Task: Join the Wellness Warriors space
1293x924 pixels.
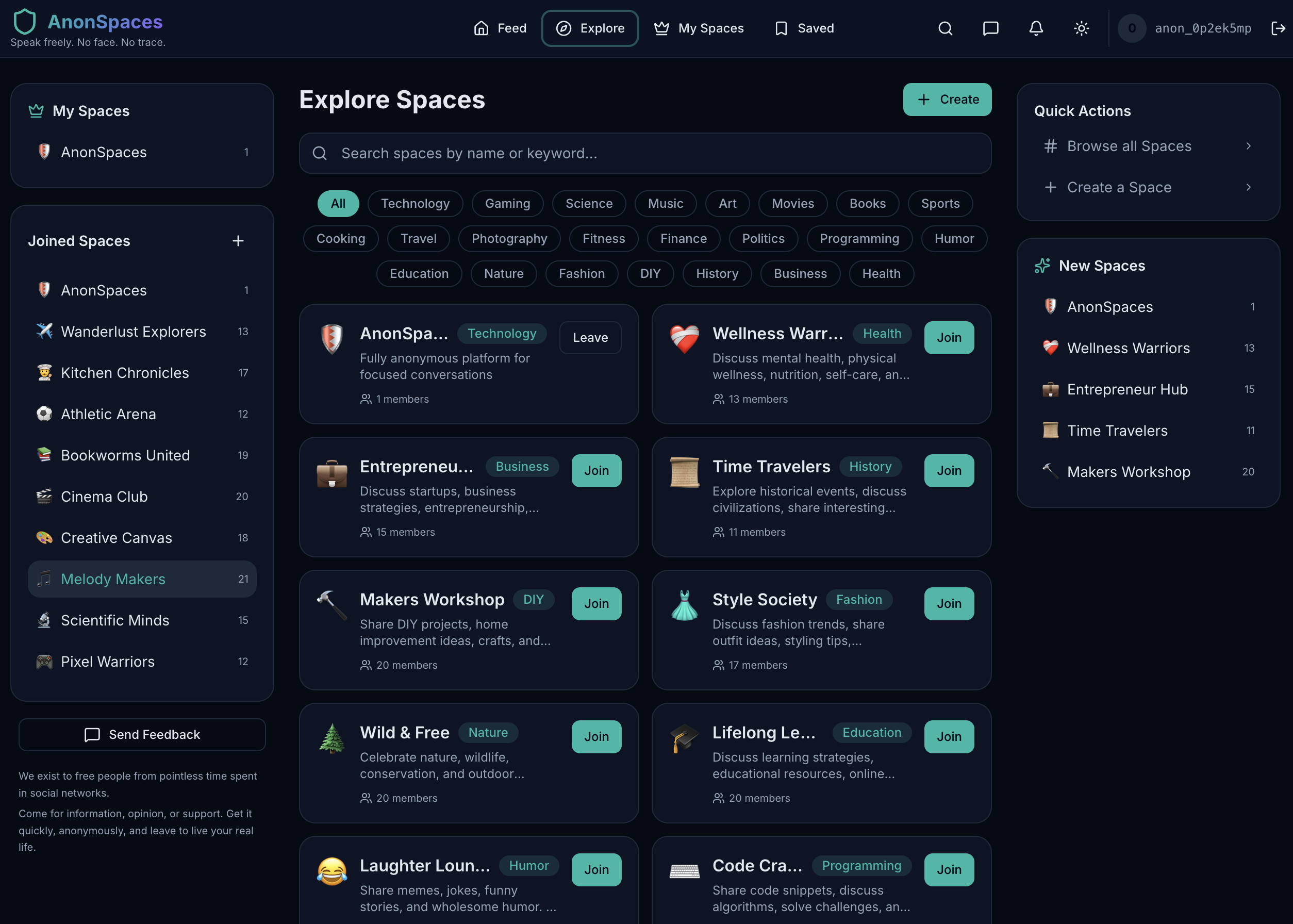Action: [949, 337]
